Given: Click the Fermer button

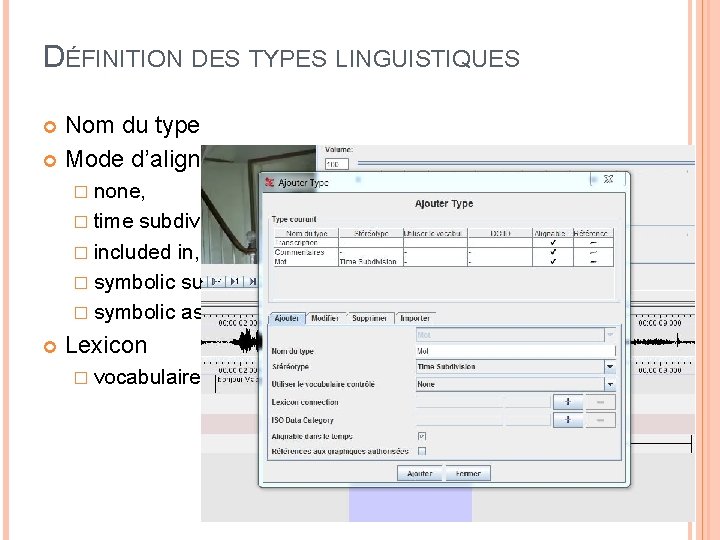Looking at the screenshot, I should [x=468, y=473].
